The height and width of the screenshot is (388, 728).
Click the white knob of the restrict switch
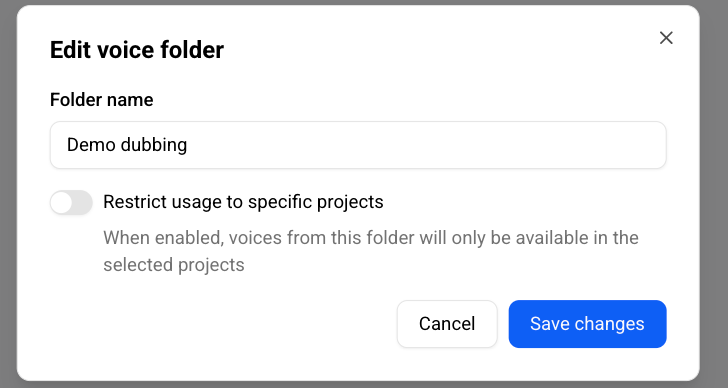(x=62, y=202)
